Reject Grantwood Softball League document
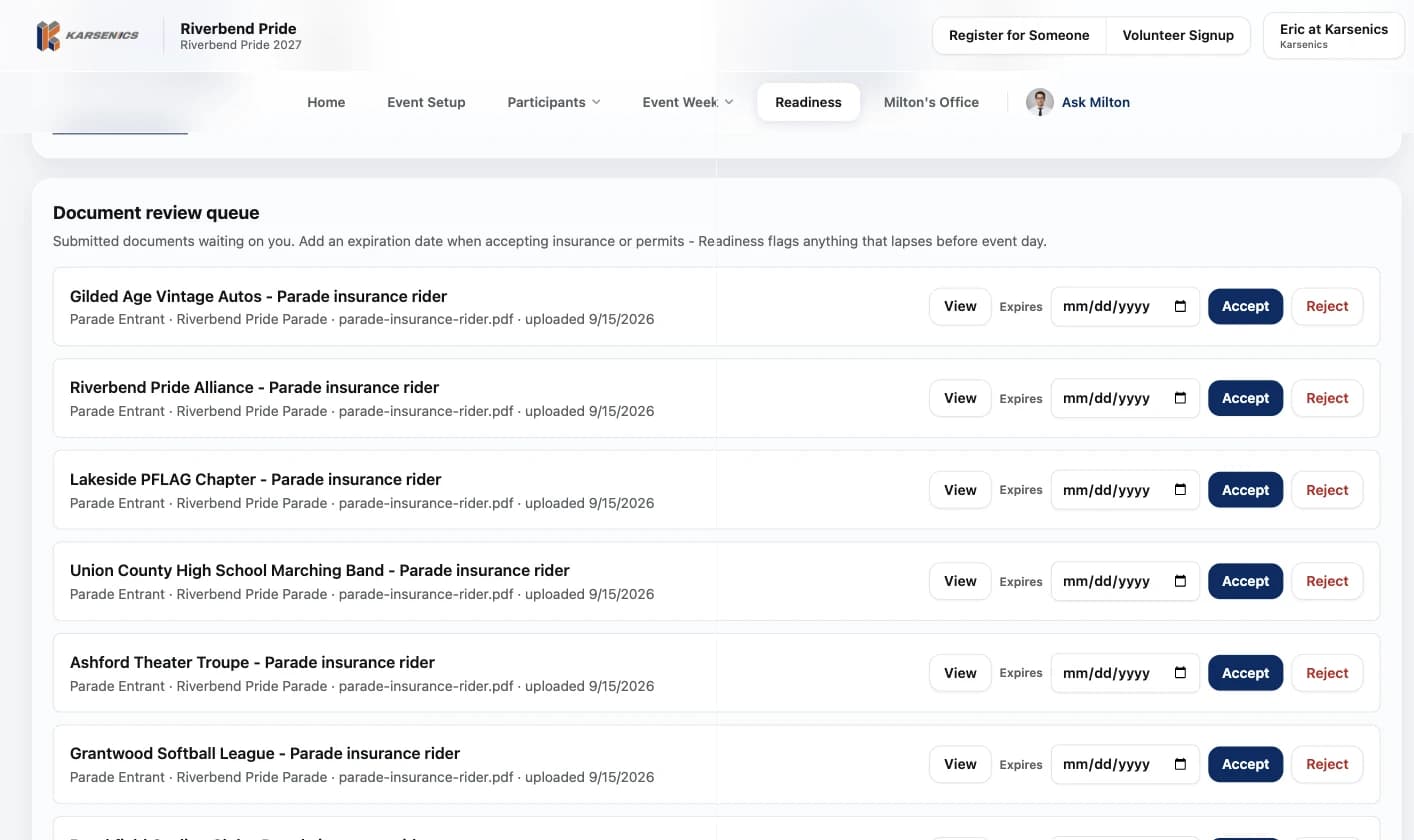 click(x=1327, y=764)
